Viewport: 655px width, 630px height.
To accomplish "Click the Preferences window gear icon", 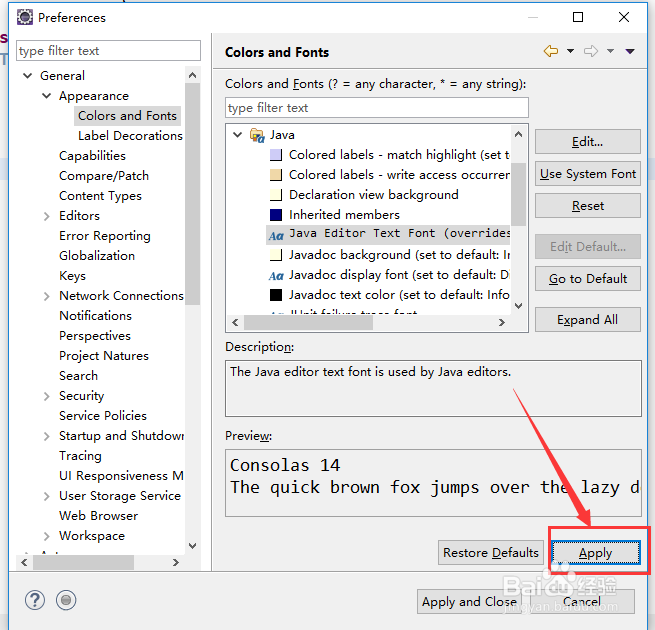I will coord(25,18).
